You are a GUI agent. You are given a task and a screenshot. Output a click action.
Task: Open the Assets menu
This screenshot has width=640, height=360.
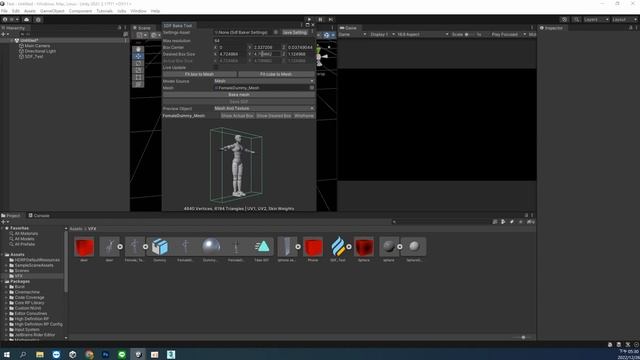click(x=30, y=11)
